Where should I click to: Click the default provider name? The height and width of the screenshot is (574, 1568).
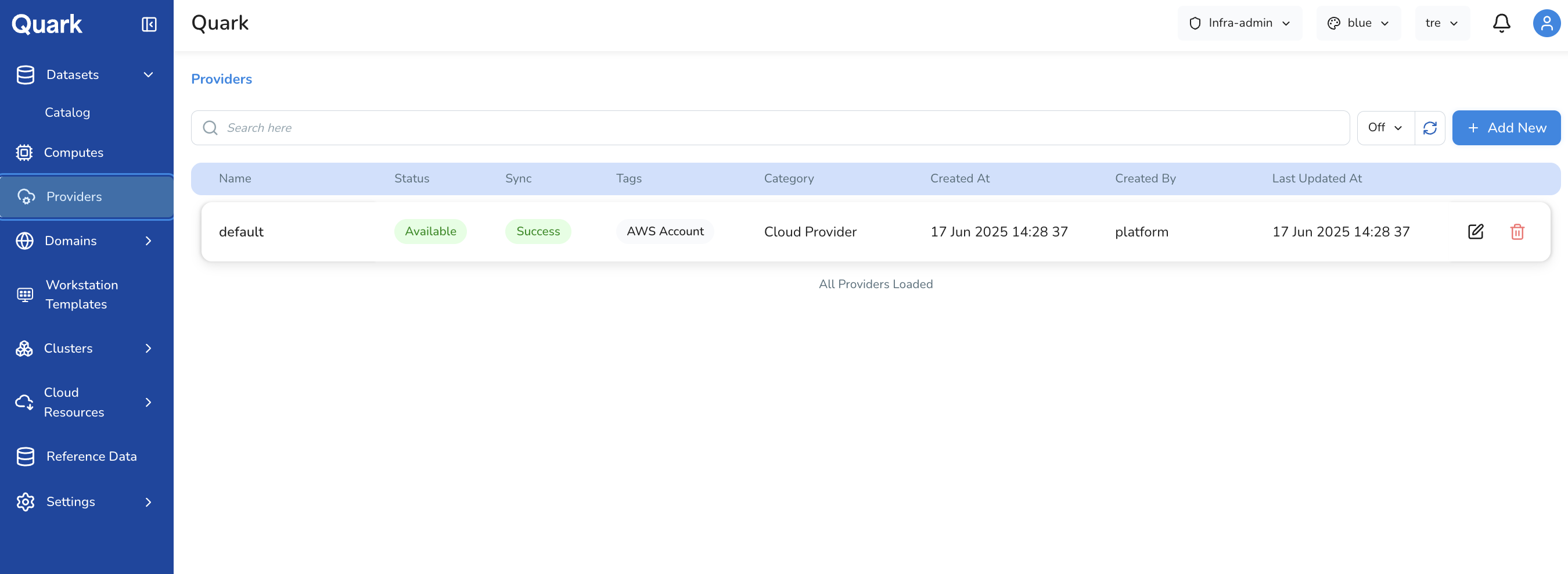coord(241,232)
